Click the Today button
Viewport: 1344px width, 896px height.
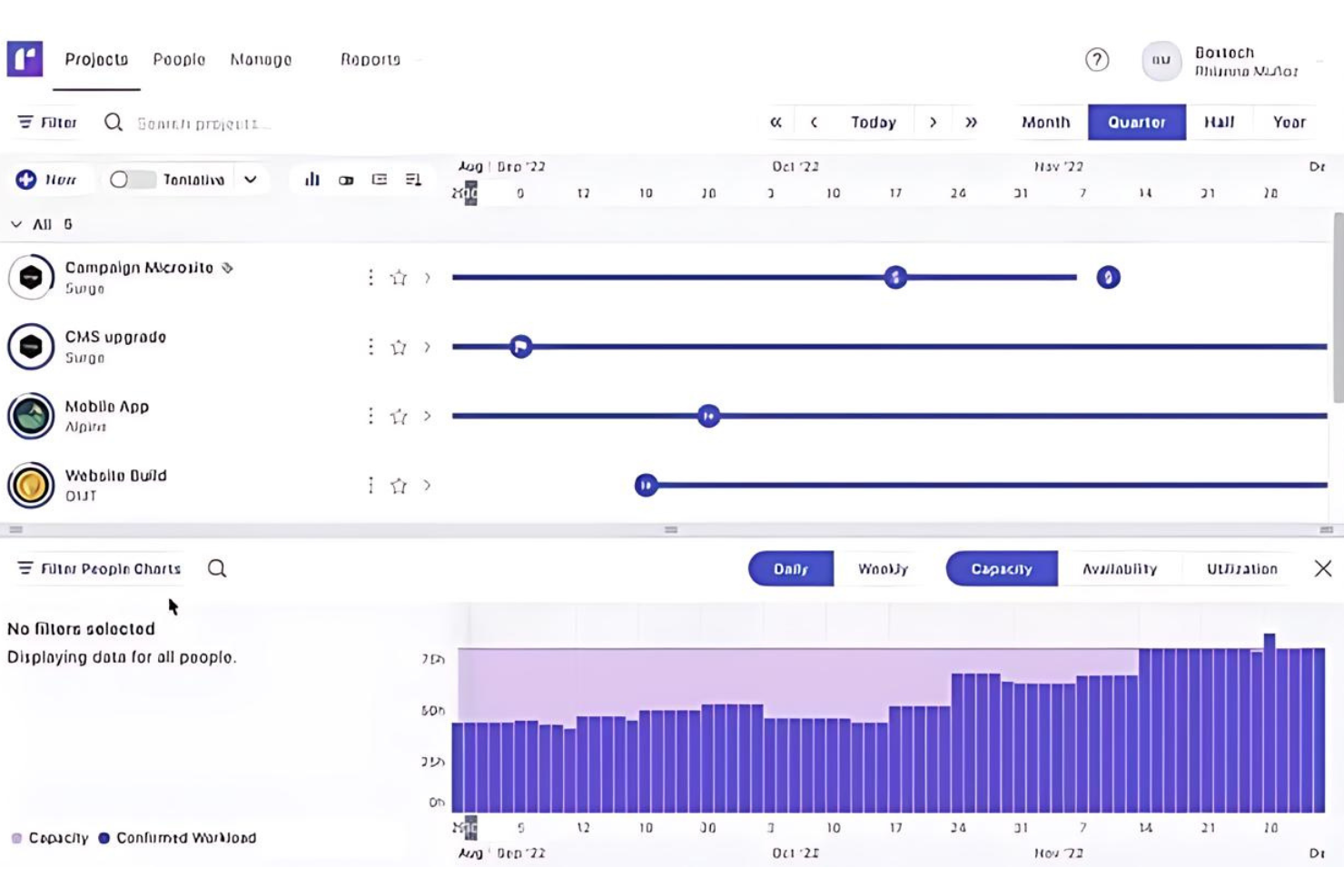coord(873,121)
